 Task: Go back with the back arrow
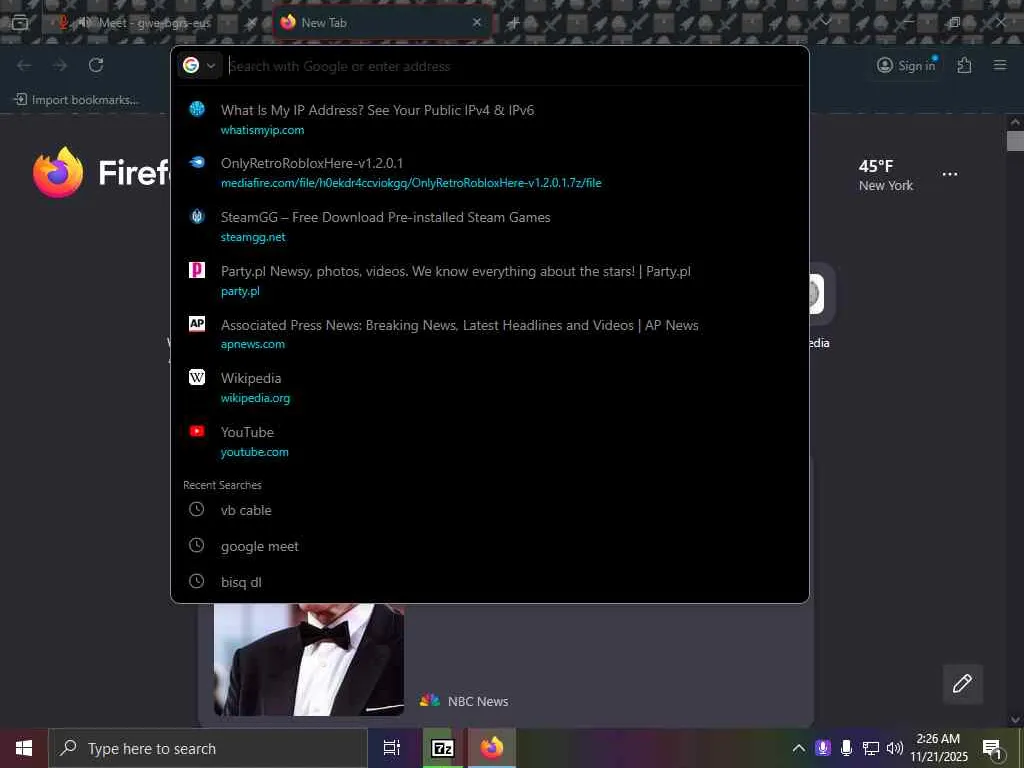(x=24, y=65)
